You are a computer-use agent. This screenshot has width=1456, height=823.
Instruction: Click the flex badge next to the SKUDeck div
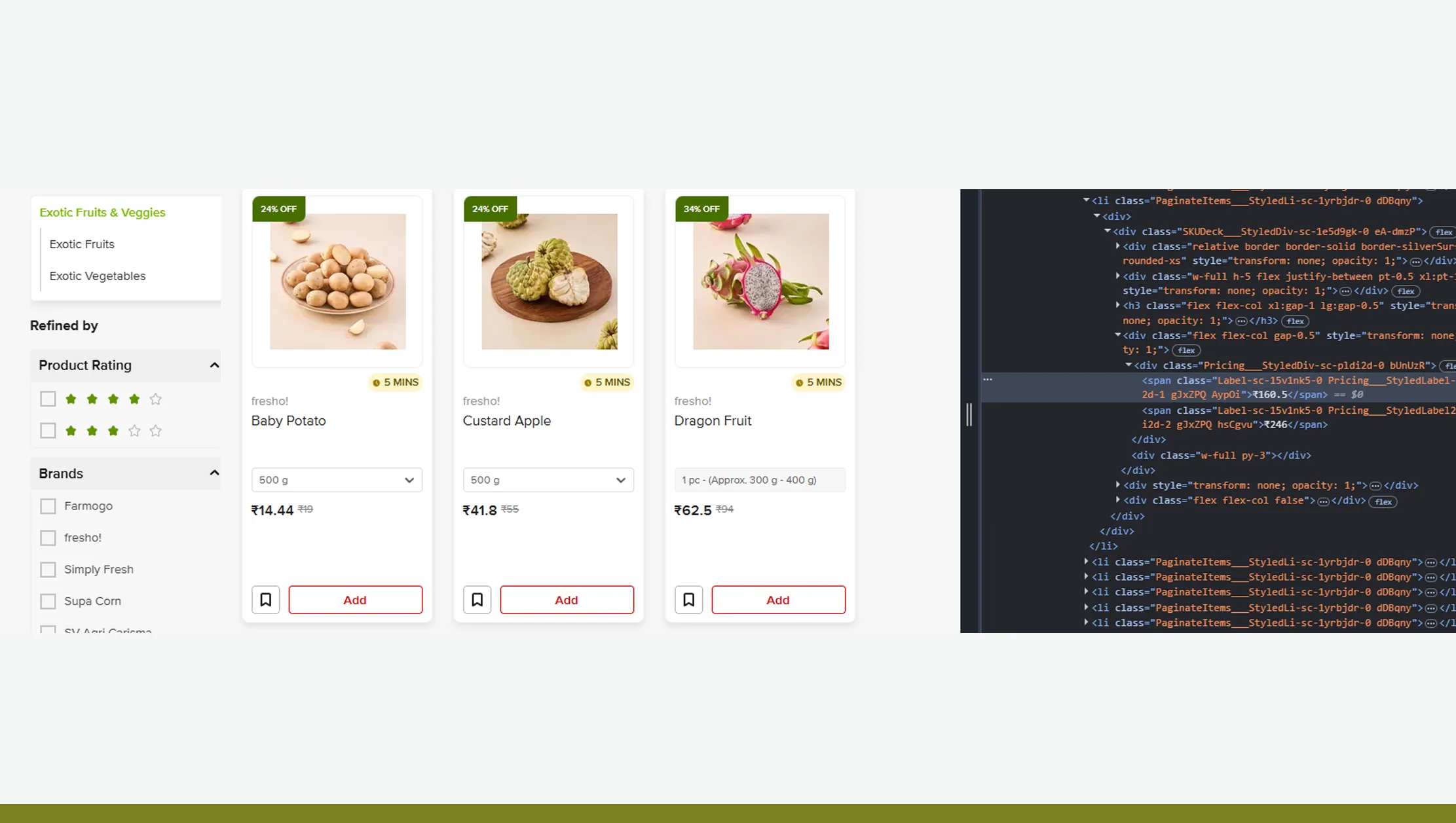(x=1443, y=232)
